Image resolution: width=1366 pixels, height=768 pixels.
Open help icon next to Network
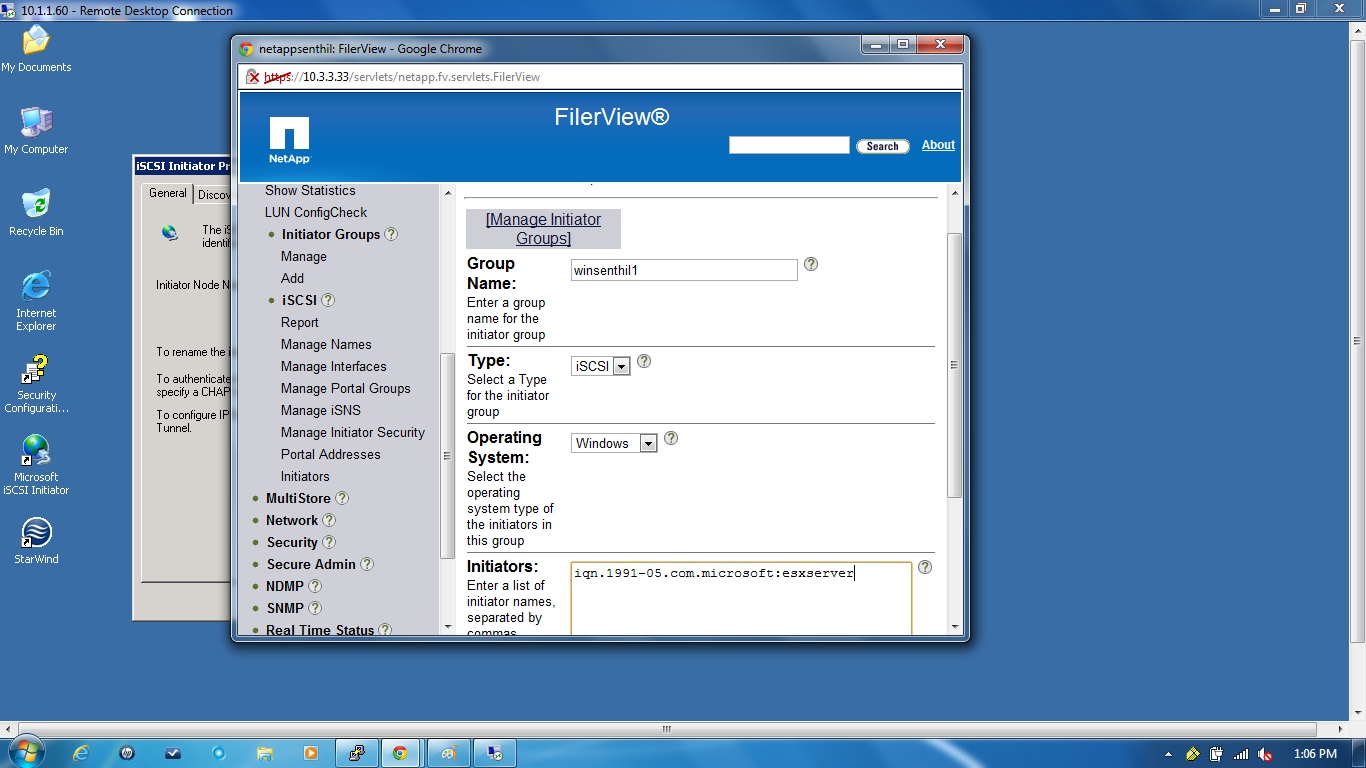click(x=329, y=520)
